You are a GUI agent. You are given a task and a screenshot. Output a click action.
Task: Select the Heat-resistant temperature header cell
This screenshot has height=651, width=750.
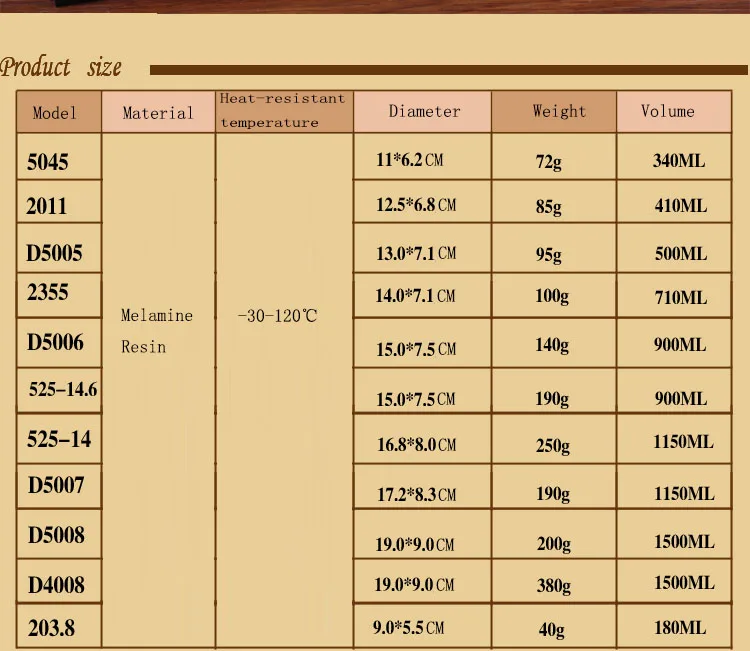pyautogui.click(x=284, y=112)
